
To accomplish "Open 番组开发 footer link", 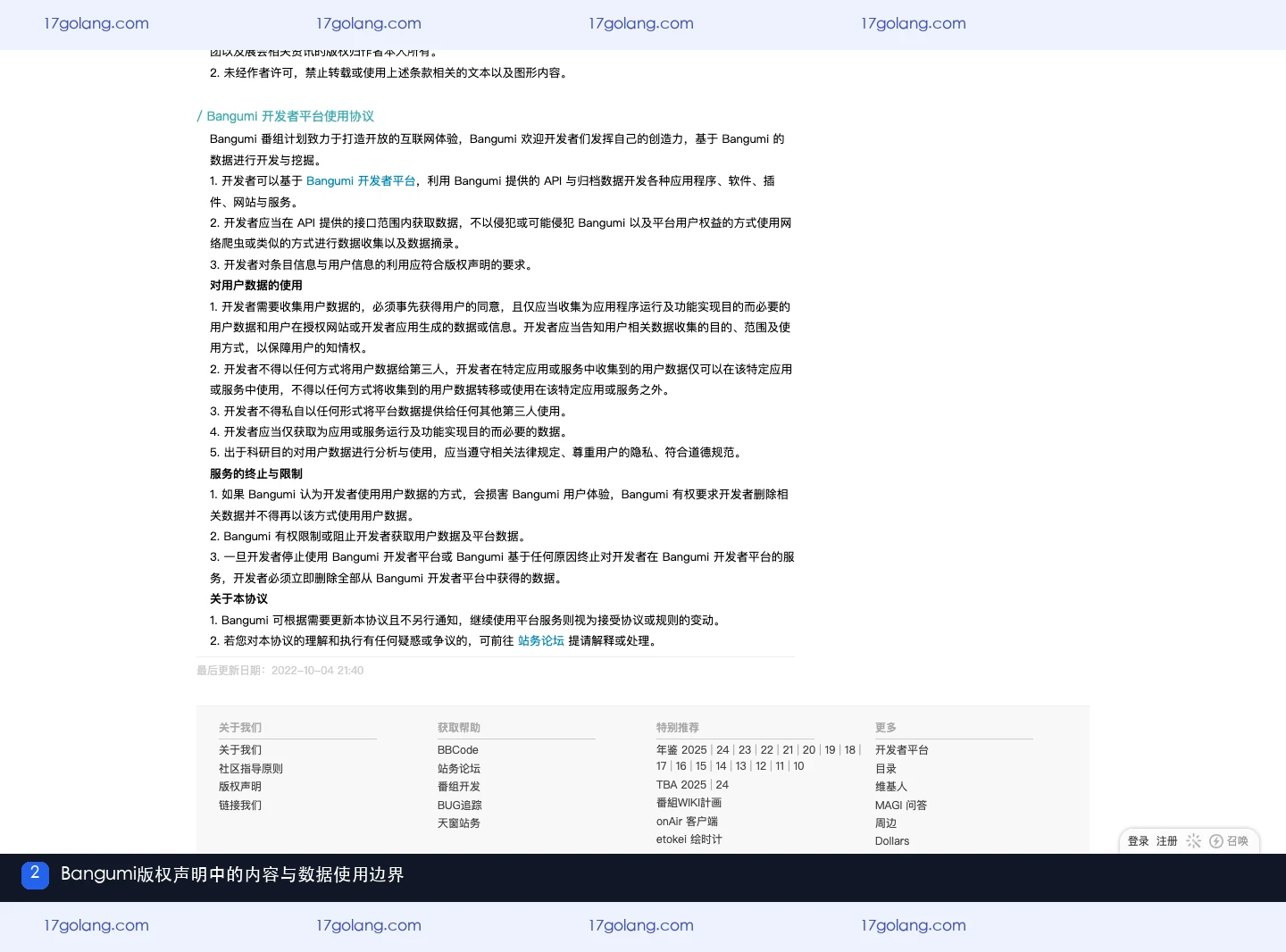I will pos(459,787).
